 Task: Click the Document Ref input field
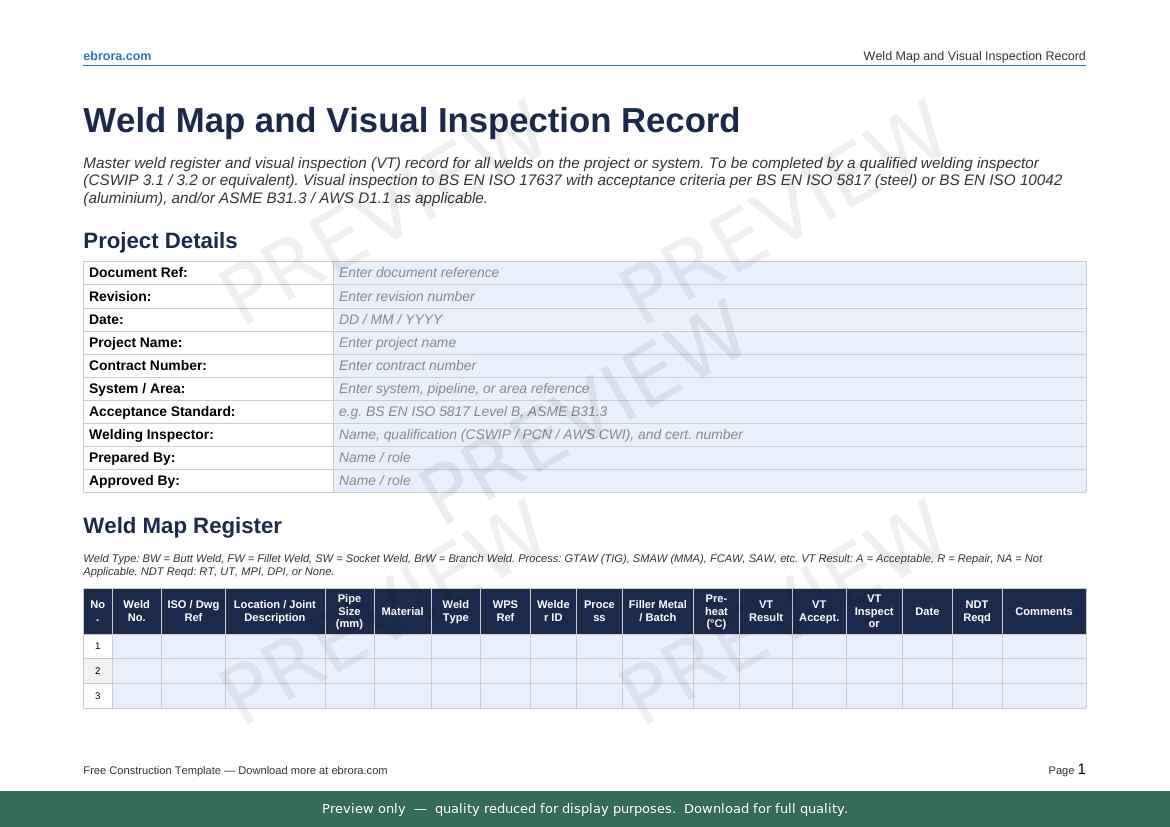point(708,273)
